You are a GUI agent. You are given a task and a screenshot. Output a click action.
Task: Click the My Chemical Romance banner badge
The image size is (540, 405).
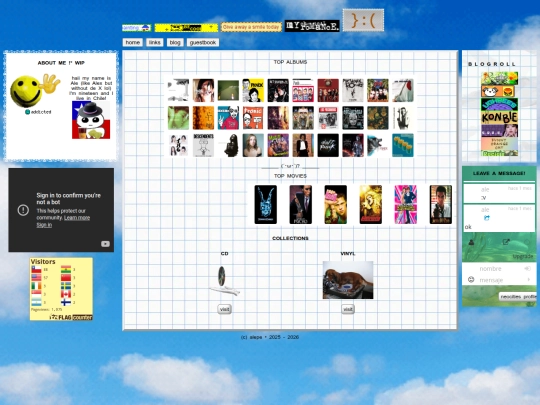point(312,26)
